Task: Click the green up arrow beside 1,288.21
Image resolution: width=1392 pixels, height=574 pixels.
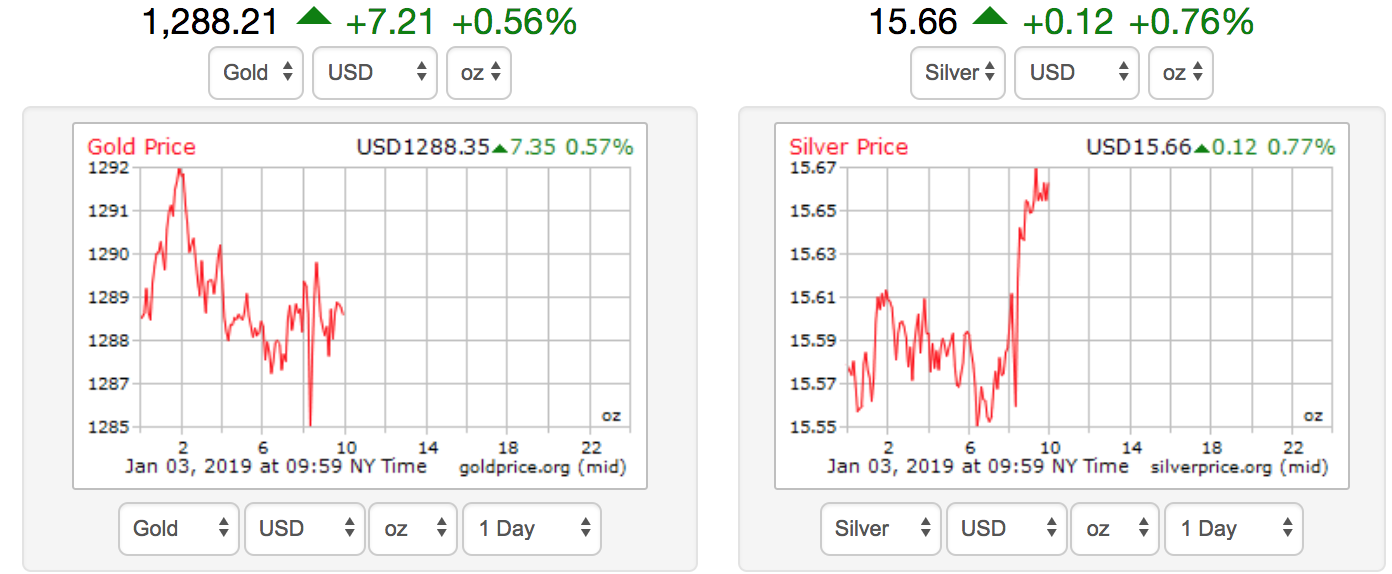Action: (x=316, y=19)
